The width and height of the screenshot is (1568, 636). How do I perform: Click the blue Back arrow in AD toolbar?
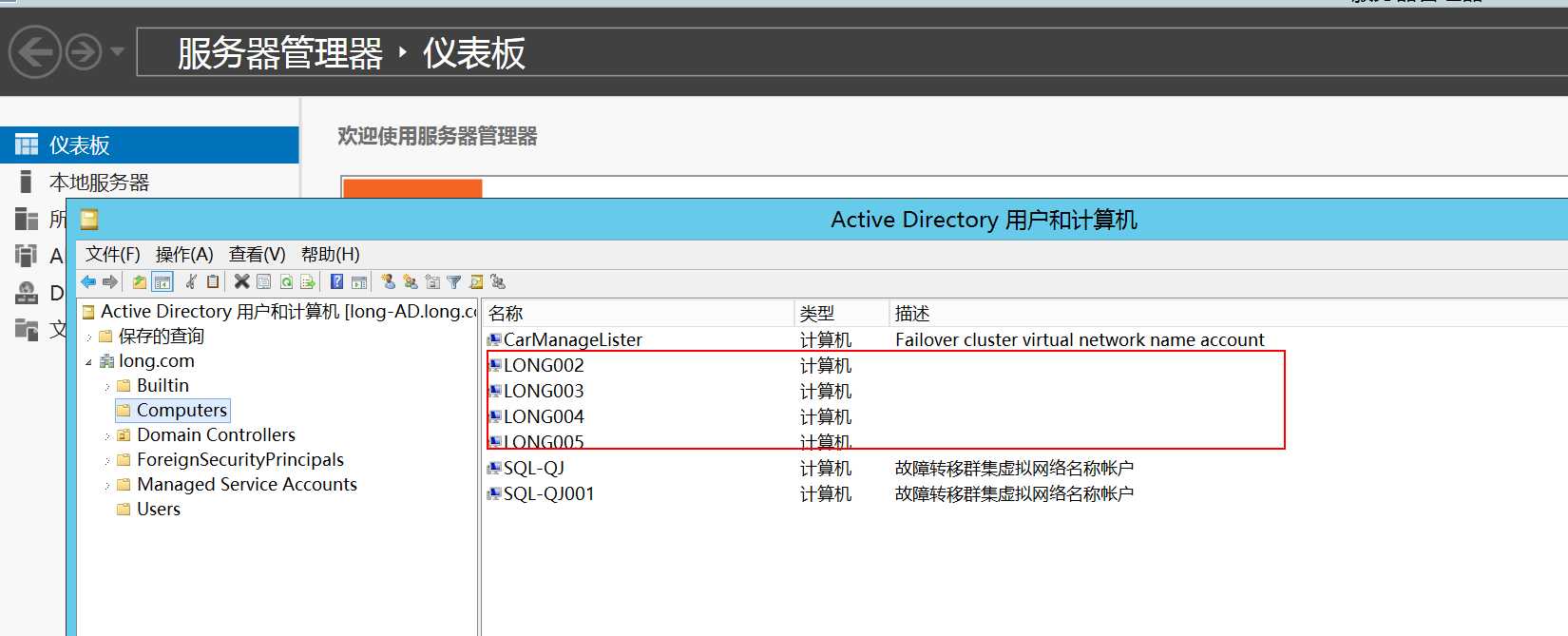pyautogui.click(x=88, y=281)
